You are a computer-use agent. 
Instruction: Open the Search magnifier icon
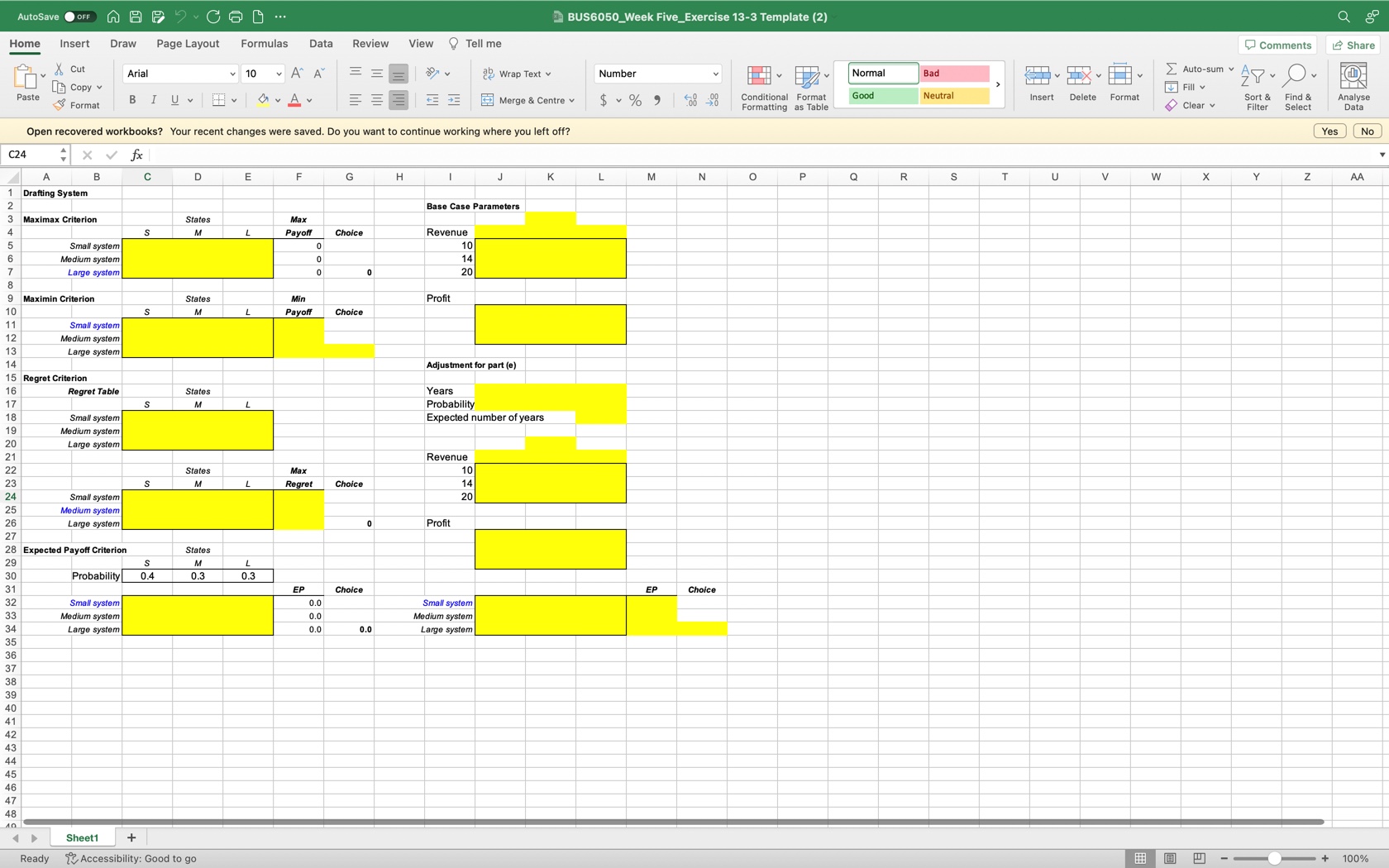(1344, 17)
